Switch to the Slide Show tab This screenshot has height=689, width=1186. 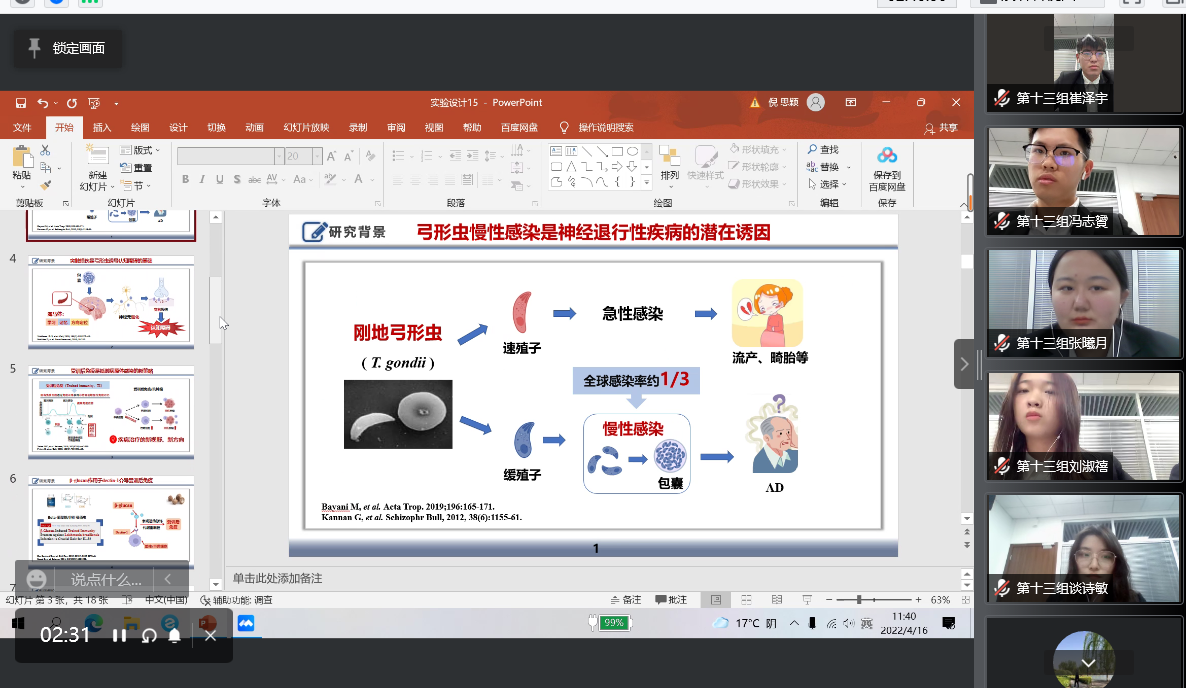click(x=305, y=128)
